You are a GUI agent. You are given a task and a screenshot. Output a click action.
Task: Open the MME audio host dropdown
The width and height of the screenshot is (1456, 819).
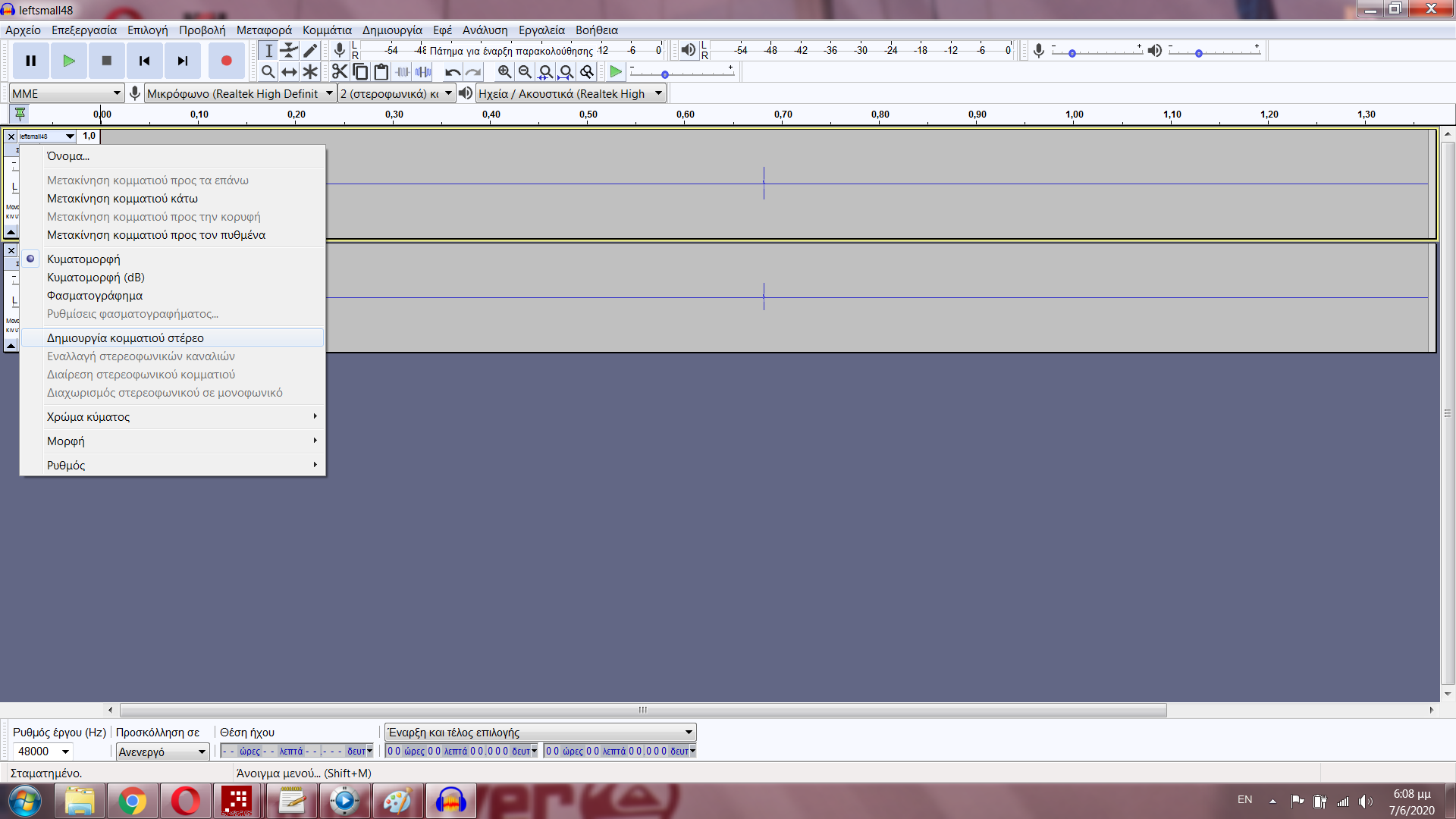(67, 93)
